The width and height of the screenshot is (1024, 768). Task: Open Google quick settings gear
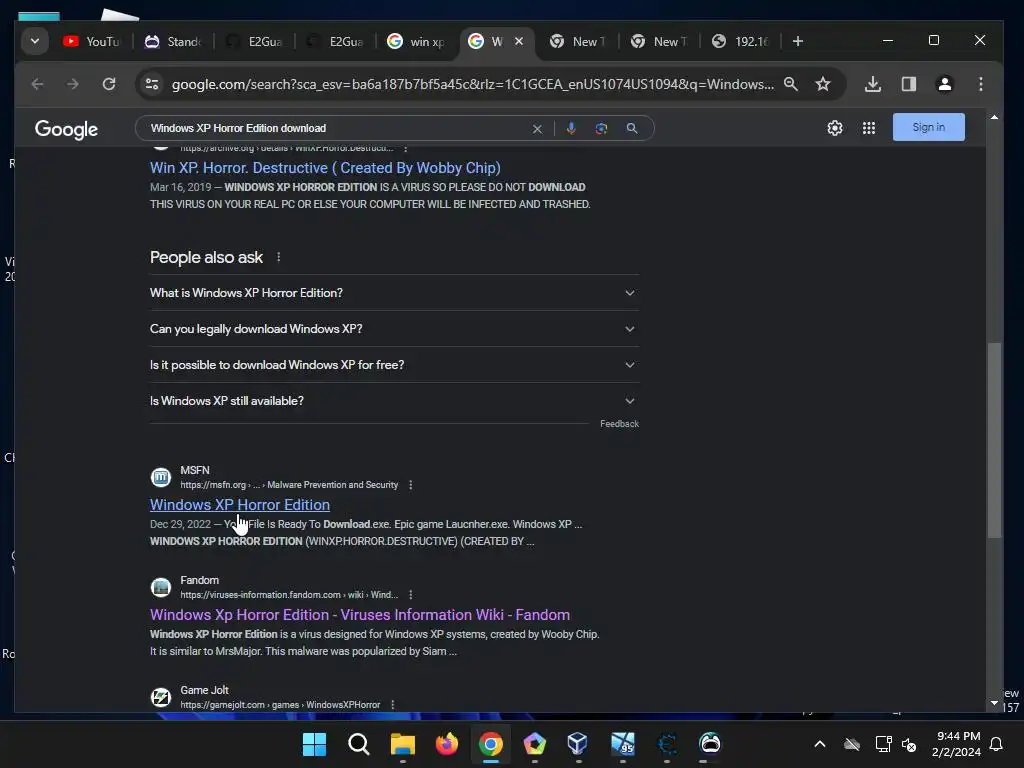point(835,128)
